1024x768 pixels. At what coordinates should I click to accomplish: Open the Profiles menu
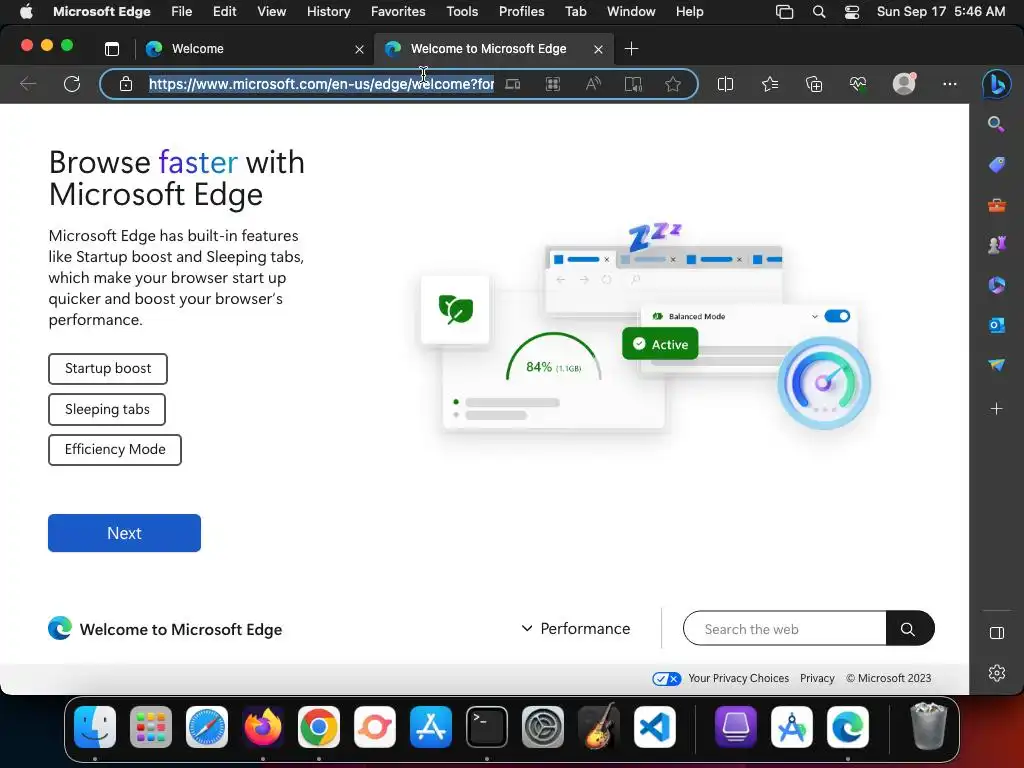521,12
